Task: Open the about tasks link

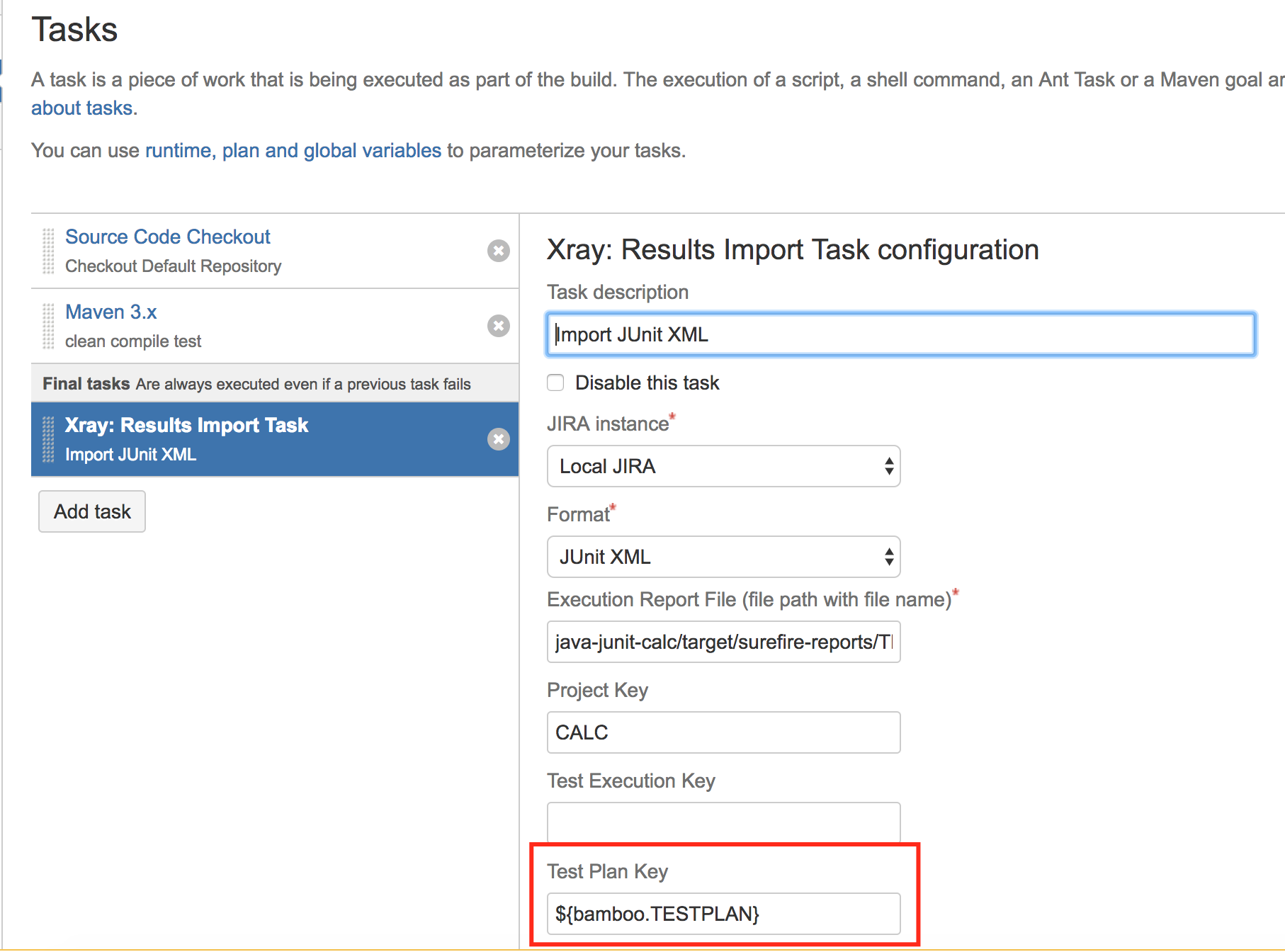Action: [82, 108]
